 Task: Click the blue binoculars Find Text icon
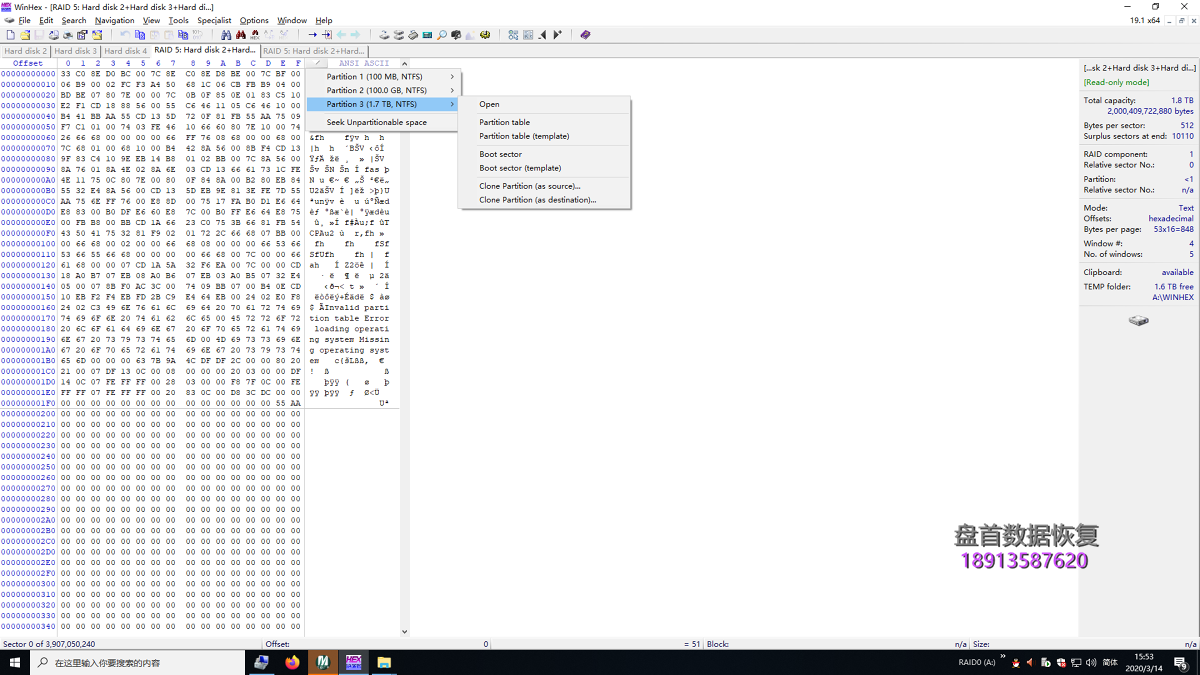225,34
